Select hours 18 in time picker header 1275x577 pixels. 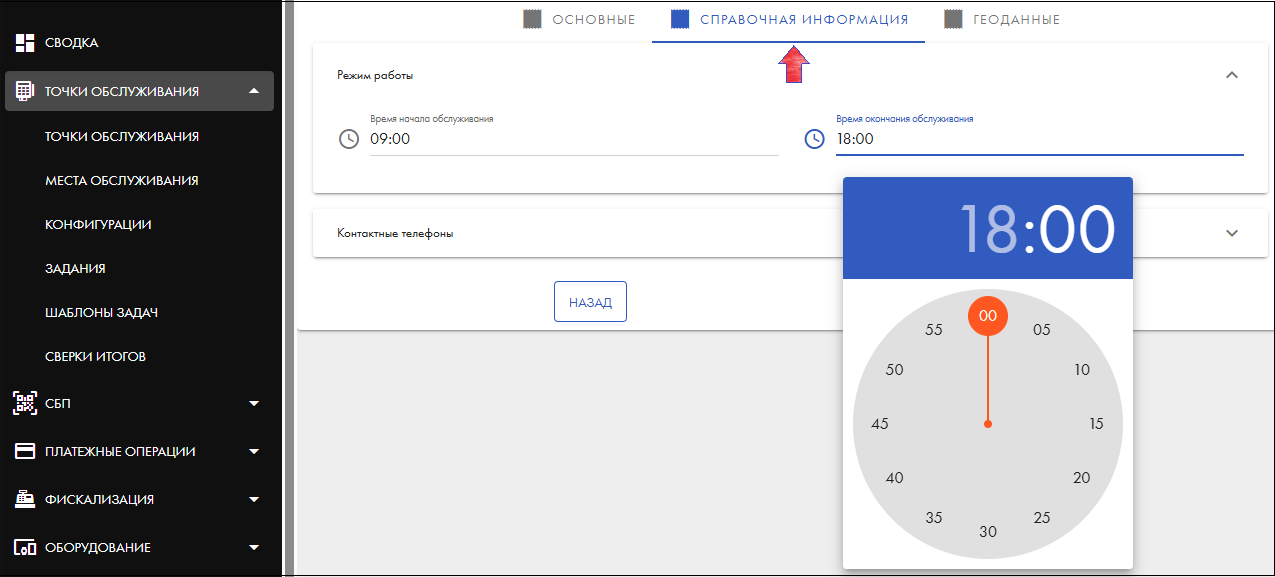click(989, 229)
